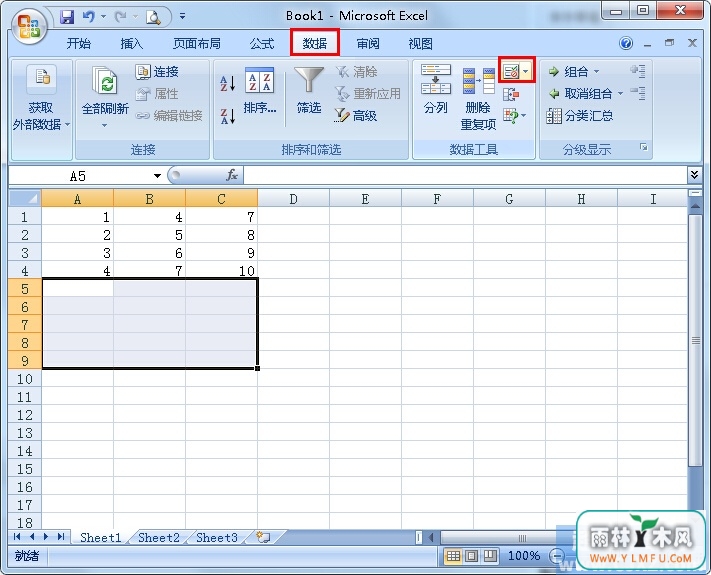
Task: Click the Name Box showing A5
Action: point(80,176)
